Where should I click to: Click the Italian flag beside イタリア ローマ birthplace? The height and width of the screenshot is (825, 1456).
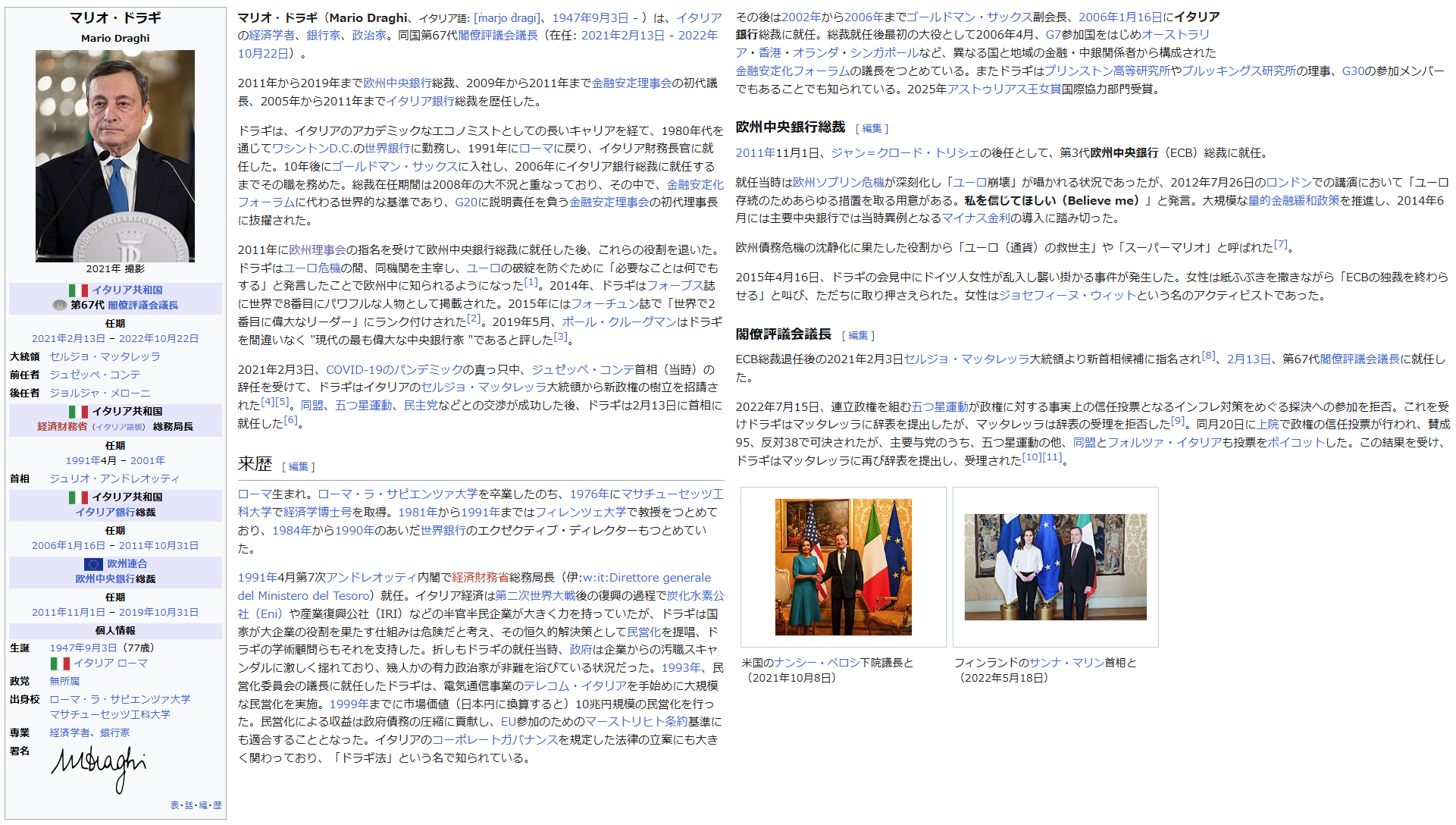pos(60,663)
